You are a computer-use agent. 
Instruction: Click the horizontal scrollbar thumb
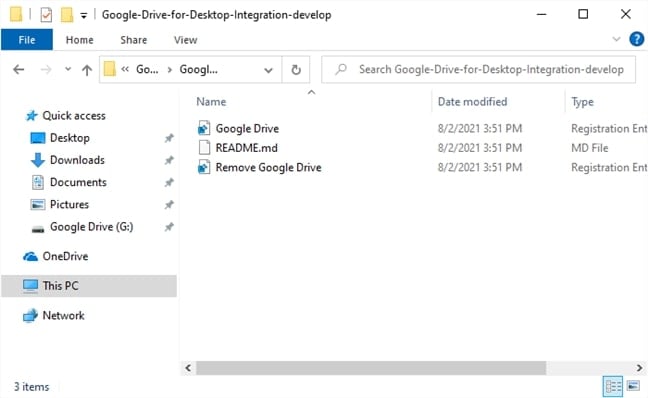click(371, 368)
